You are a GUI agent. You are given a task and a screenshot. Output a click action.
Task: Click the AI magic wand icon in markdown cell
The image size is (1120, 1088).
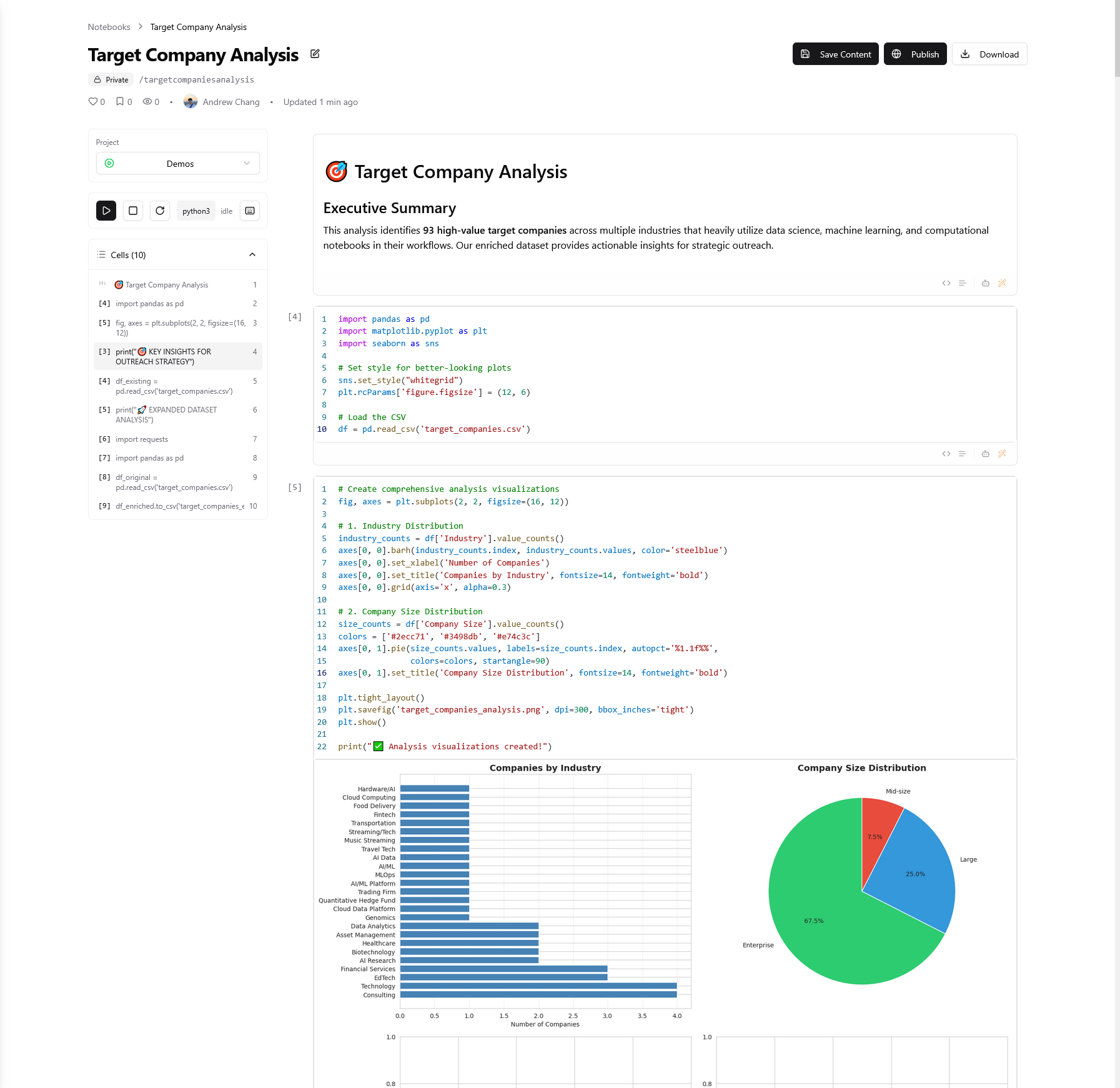tap(1002, 283)
